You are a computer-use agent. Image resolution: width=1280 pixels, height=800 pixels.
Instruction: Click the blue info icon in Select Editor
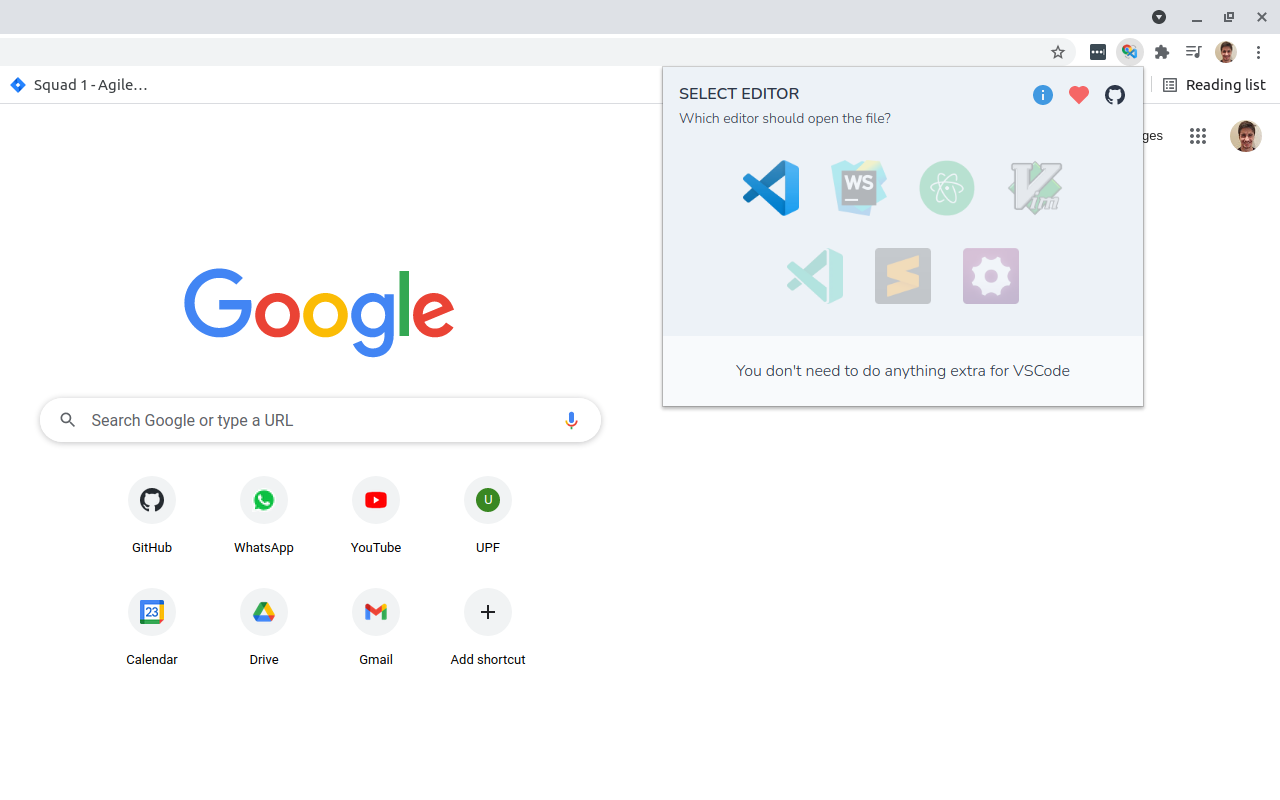[x=1042, y=95]
